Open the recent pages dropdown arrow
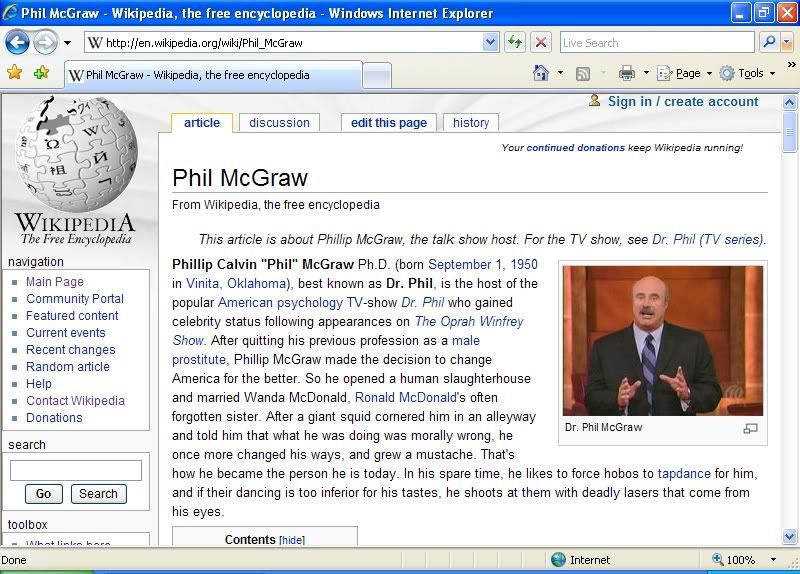Screen dimensions: 800x574 click(67, 43)
